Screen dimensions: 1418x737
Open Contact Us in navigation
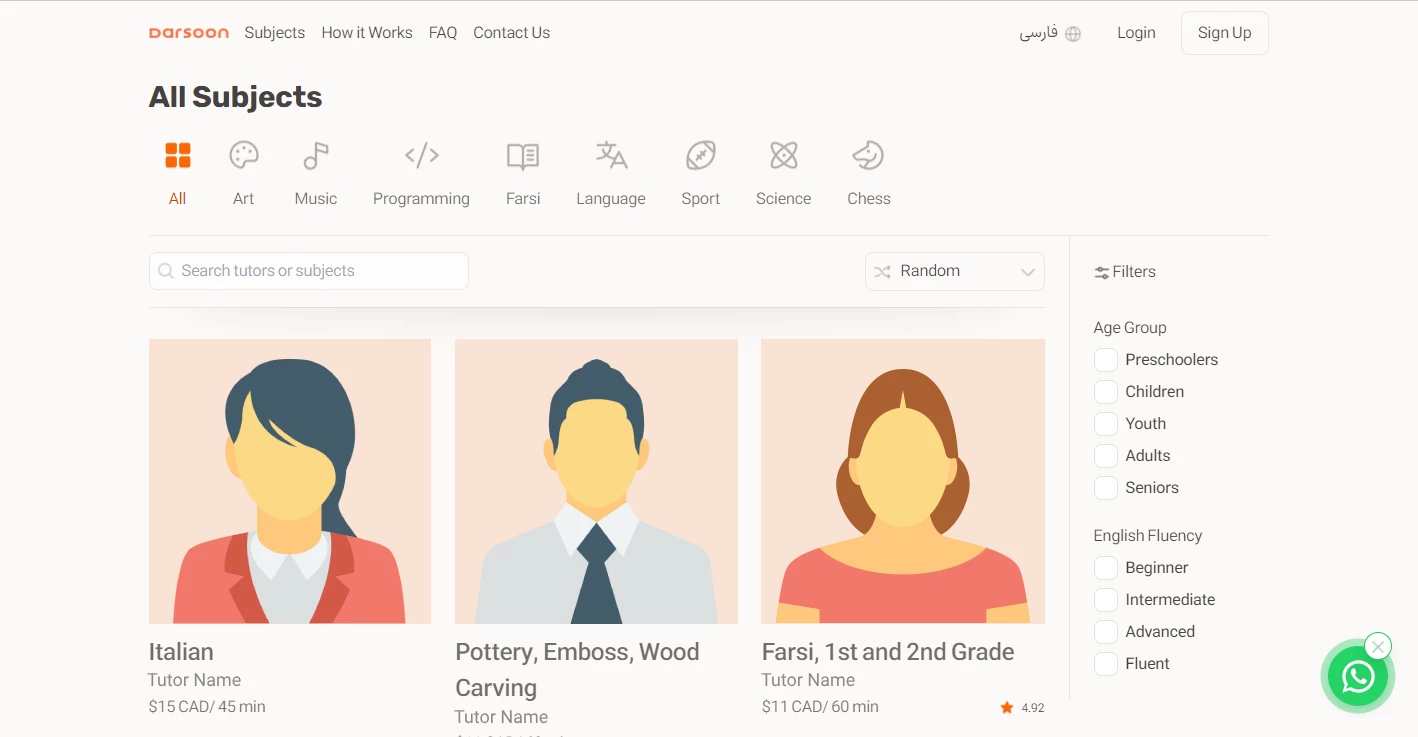click(512, 33)
